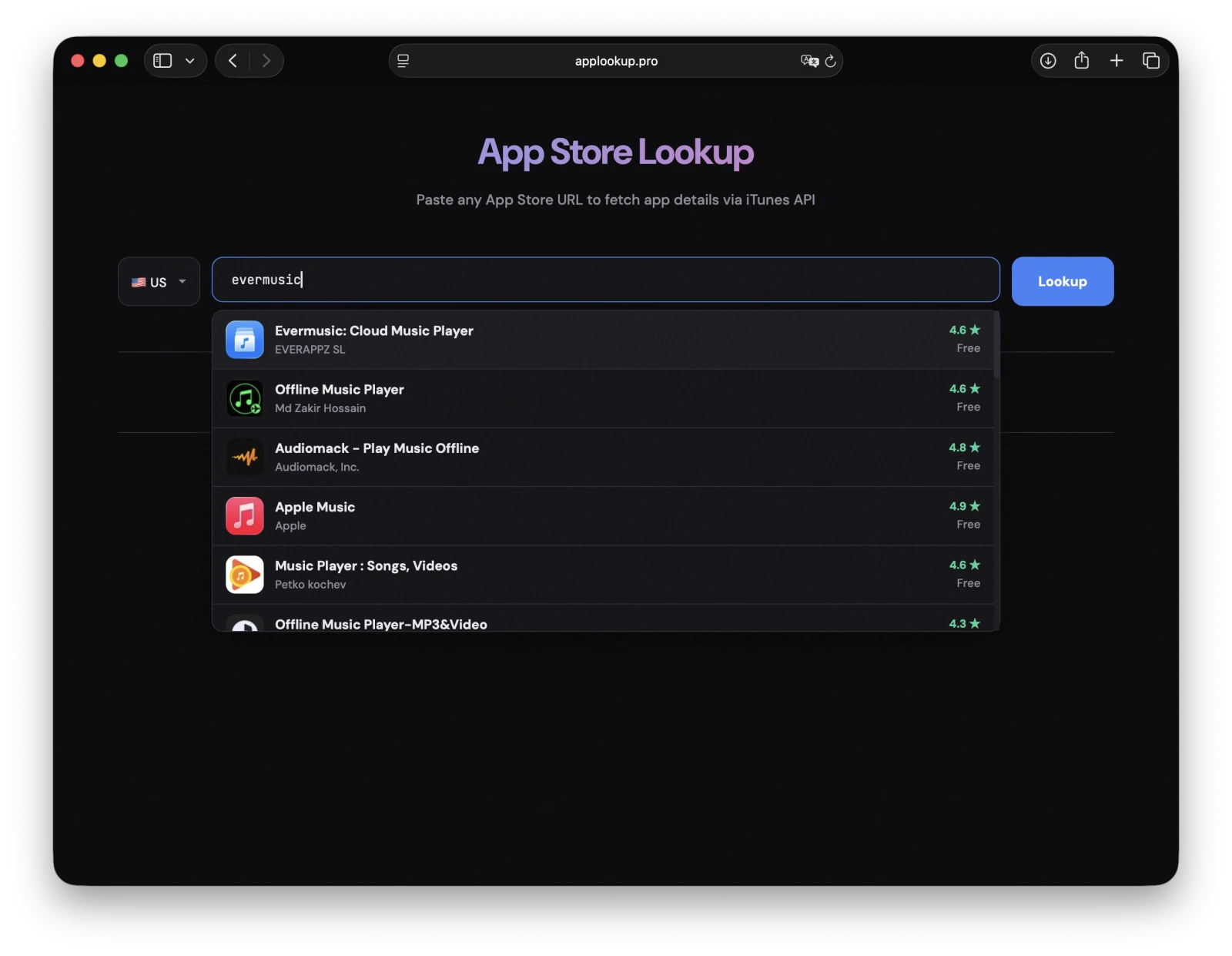Select Offline Music Player-MP3&Video result
This screenshot has height=956, width=1232.
[x=603, y=619]
